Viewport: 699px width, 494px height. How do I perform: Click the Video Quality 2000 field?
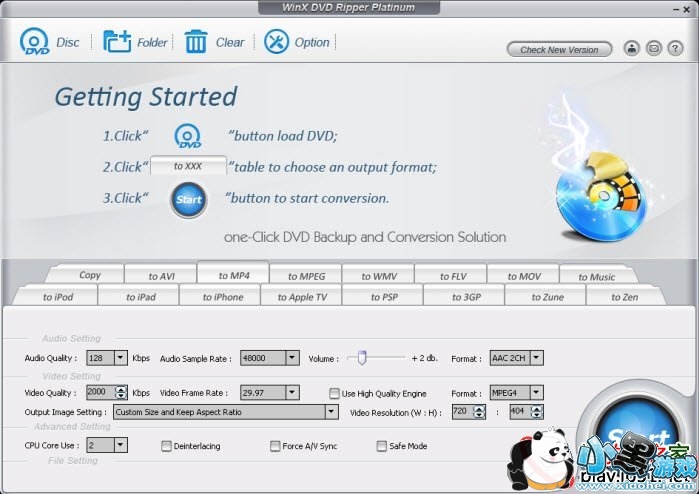click(100, 392)
